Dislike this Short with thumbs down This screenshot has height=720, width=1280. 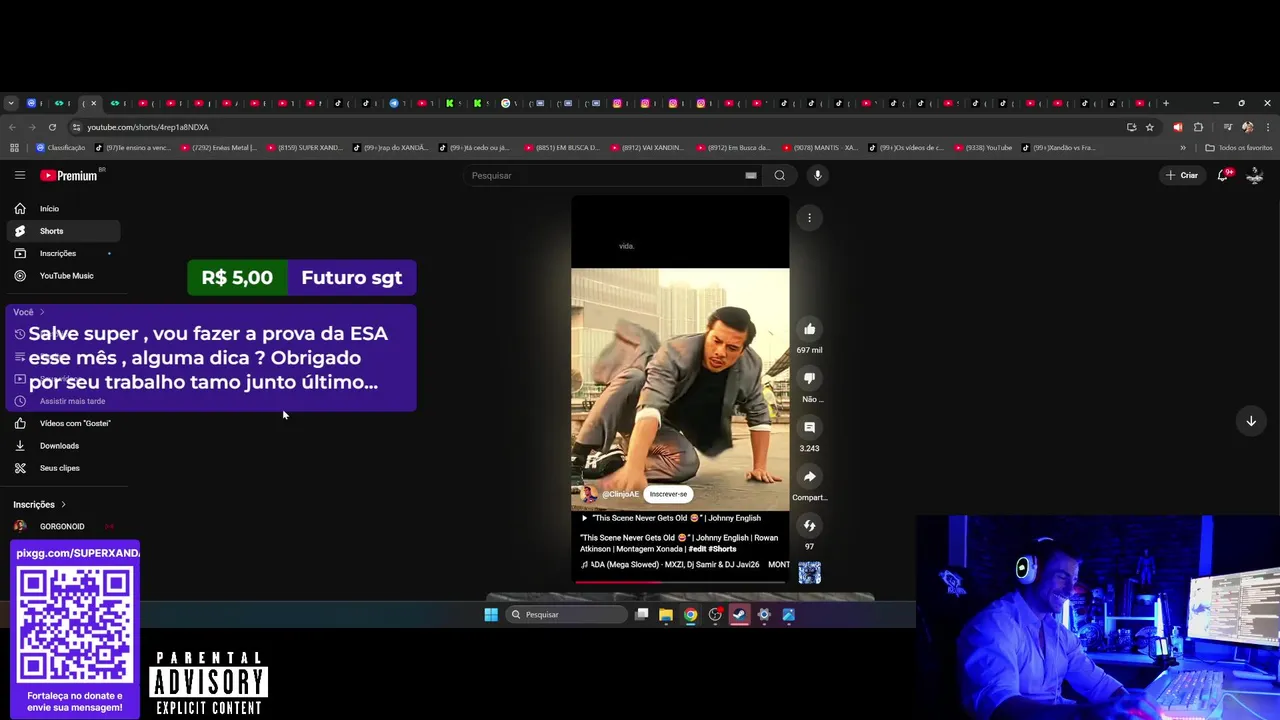pyautogui.click(x=809, y=378)
